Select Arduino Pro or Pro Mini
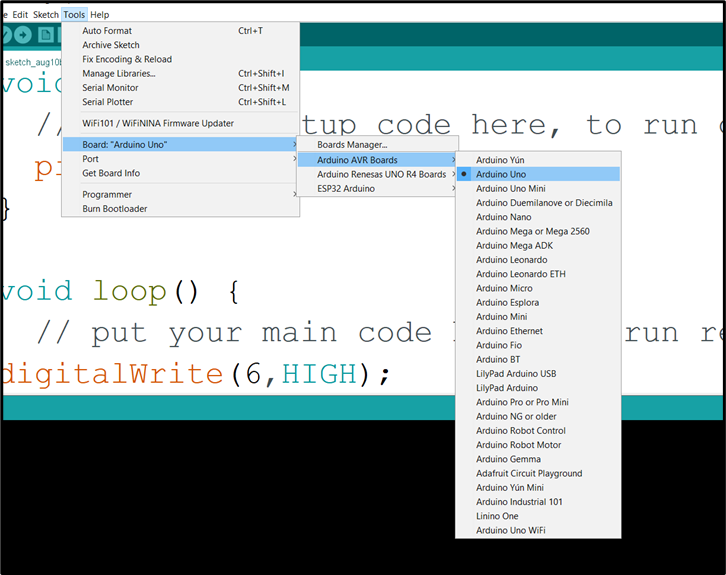The height and width of the screenshot is (575, 726). 538,402
